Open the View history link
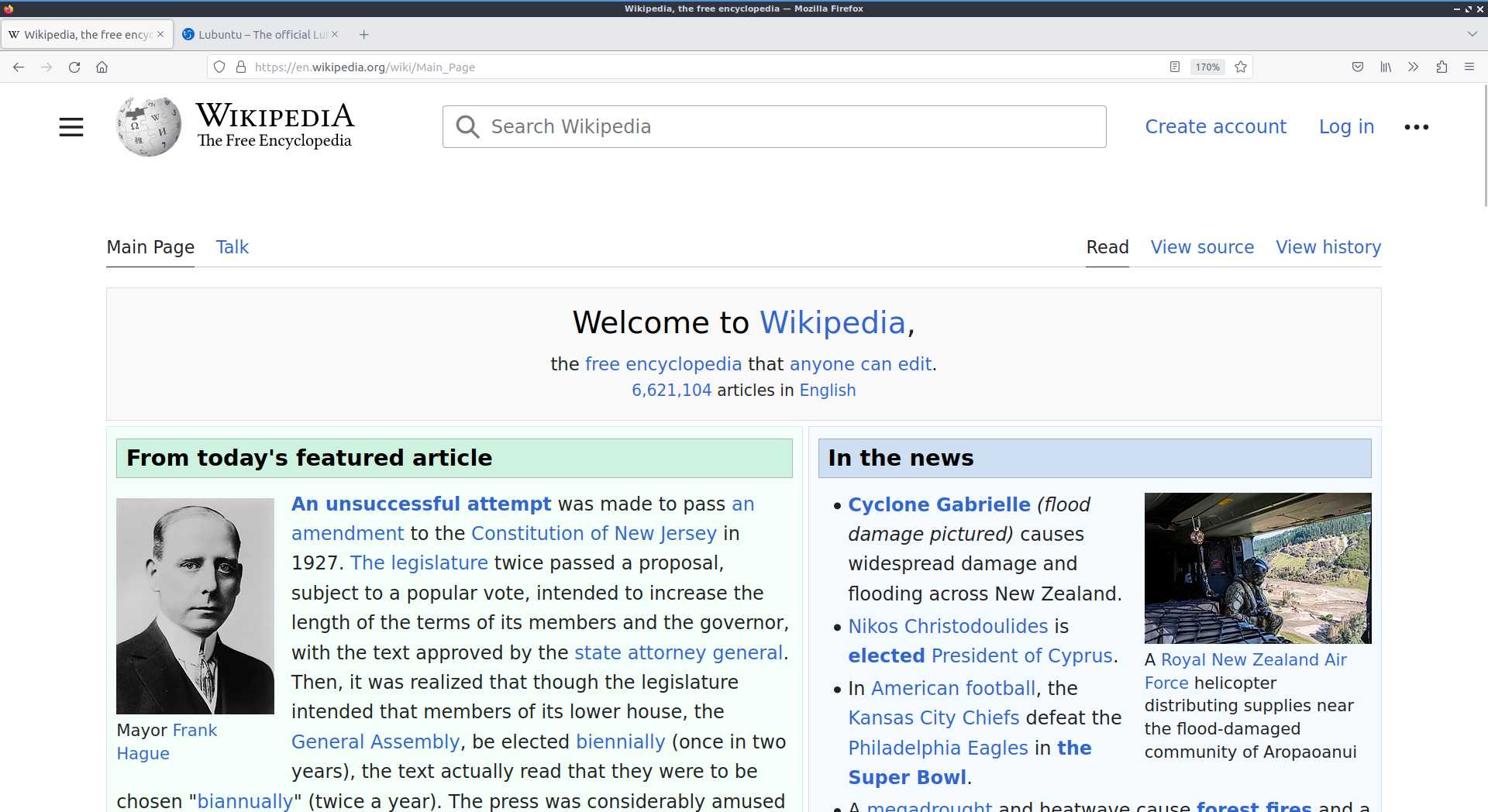This screenshot has height=812, width=1488. tap(1328, 247)
